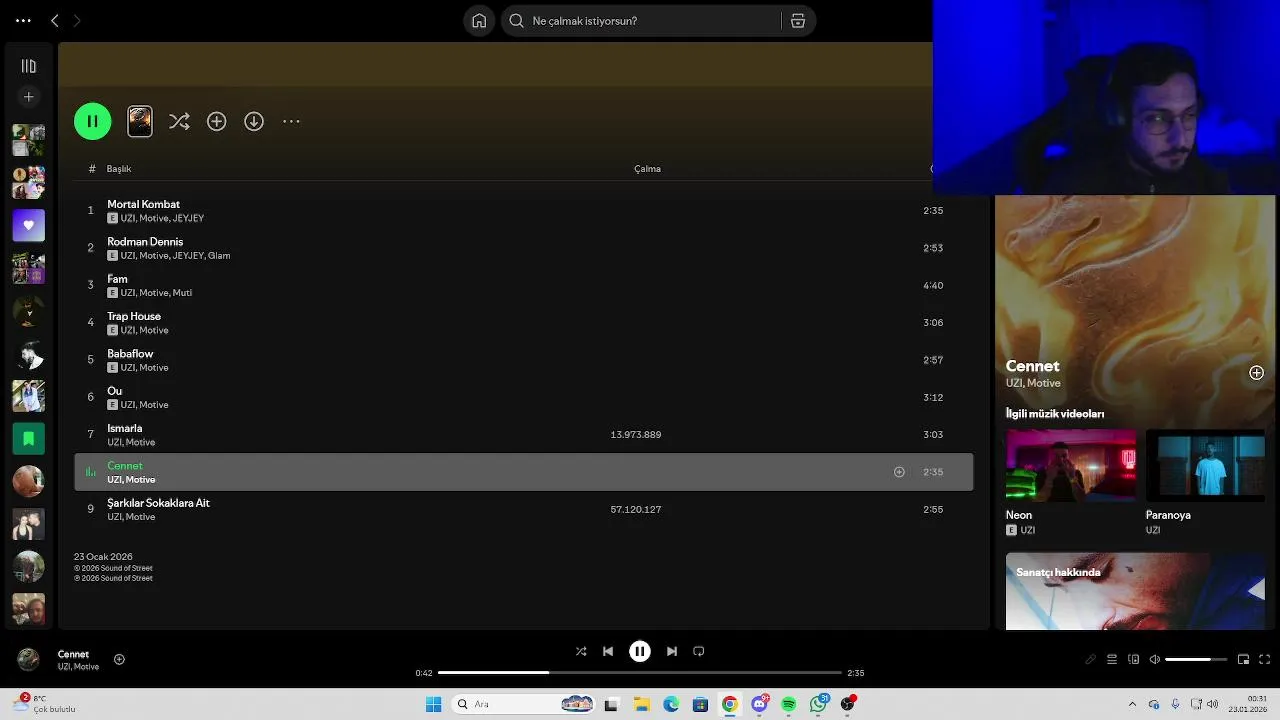Add current song via bottom bar plus icon
The image size is (1280, 720).
(119, 659)
